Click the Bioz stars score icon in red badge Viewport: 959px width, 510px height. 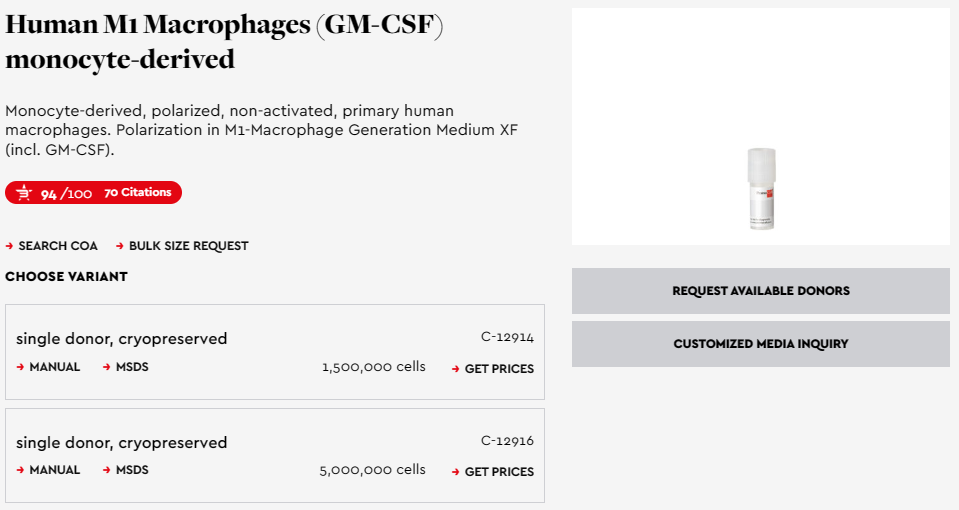coord(24,193)
